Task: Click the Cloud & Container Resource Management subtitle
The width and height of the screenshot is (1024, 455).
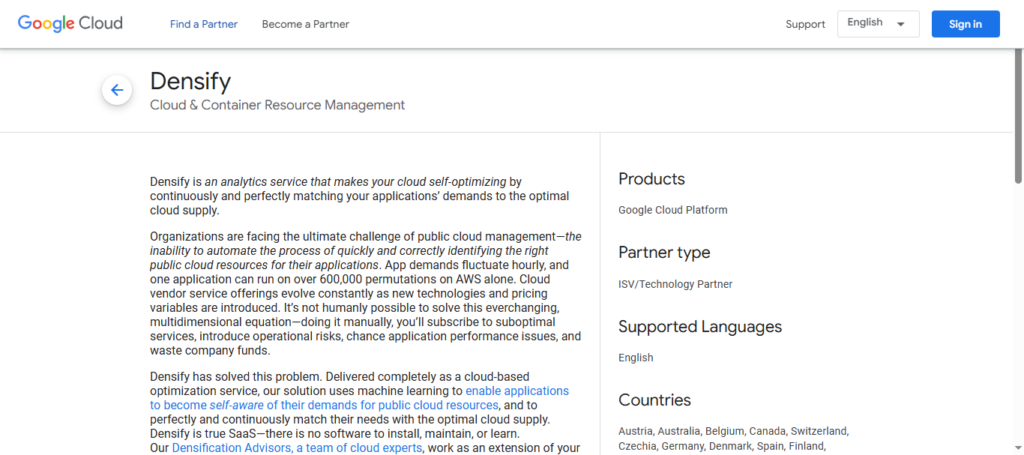Action: pos(277,105)
